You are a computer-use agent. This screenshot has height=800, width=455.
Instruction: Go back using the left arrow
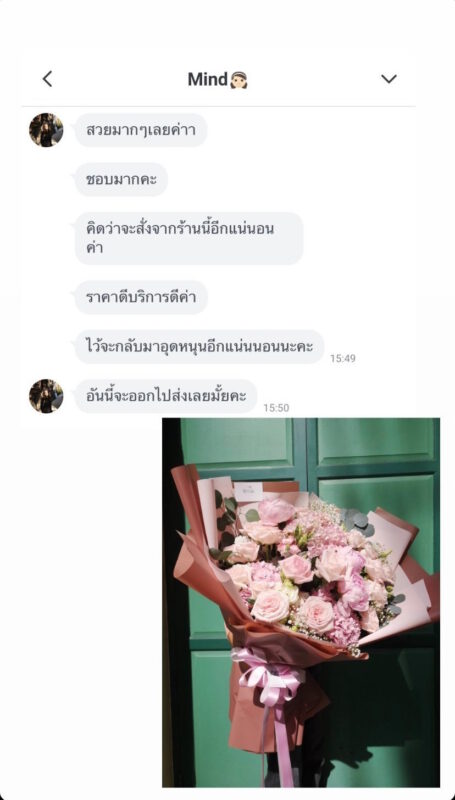(x=47, y=79)
